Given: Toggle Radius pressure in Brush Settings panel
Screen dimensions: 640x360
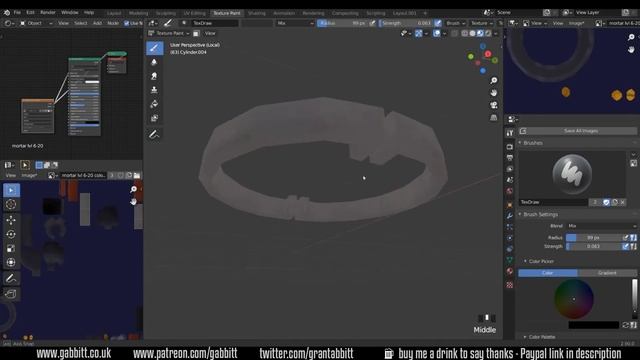Looking at the screenshot, I should click(625, 238).
